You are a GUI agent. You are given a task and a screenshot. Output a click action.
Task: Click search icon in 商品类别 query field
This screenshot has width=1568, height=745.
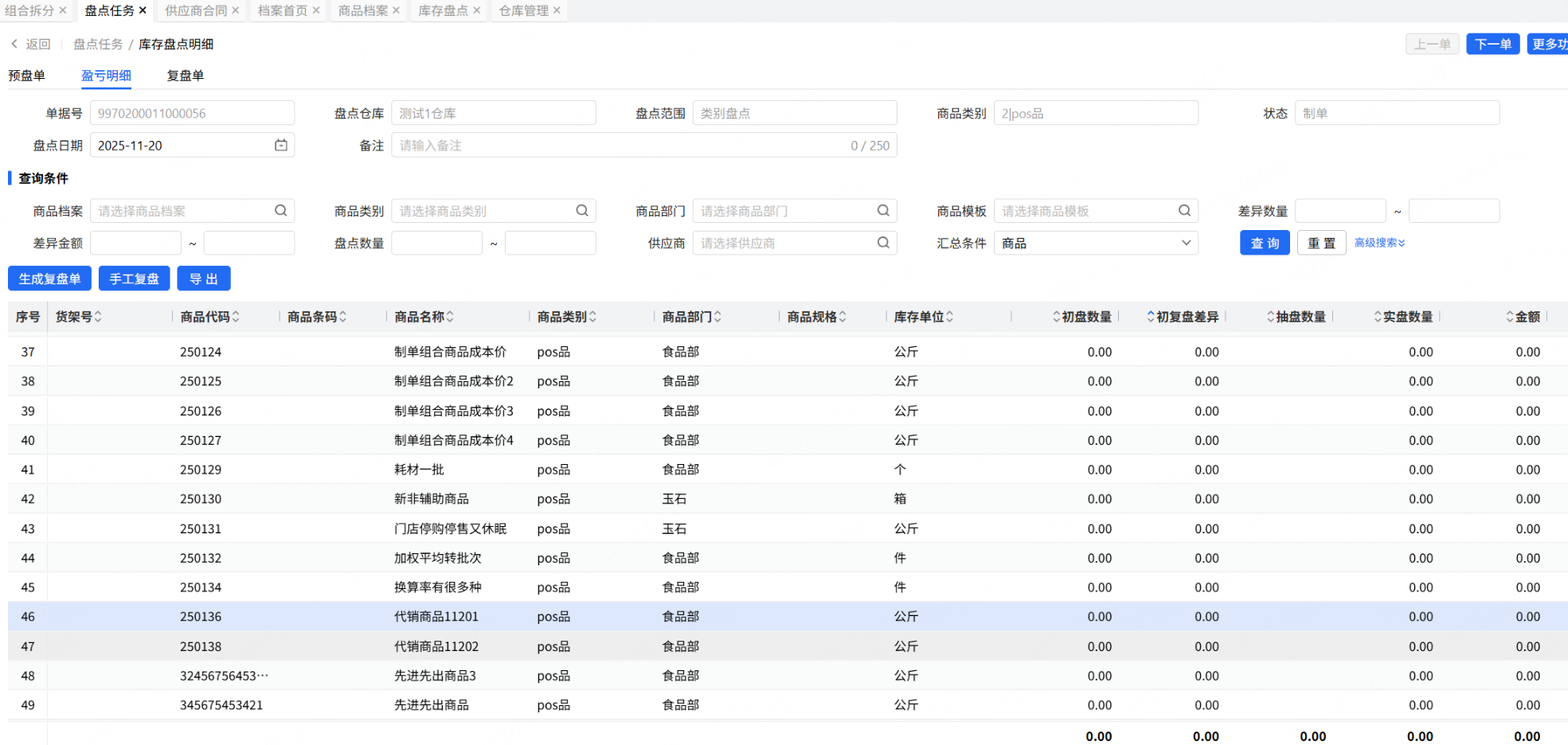(582, 211)
